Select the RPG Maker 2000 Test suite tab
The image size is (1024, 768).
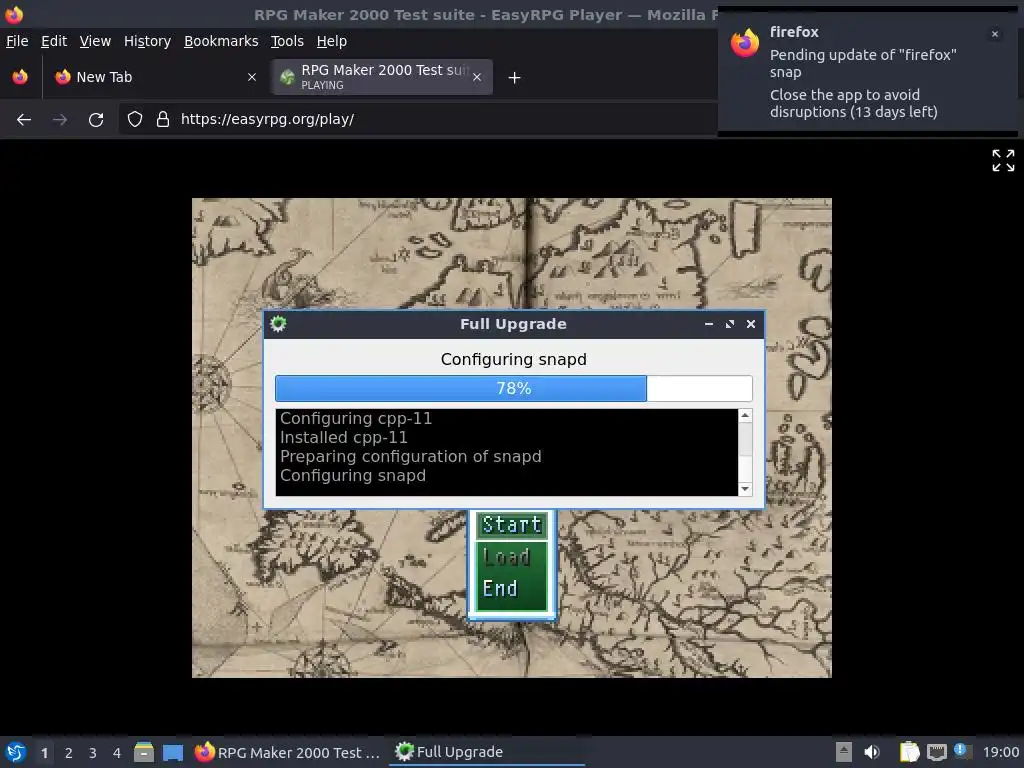[x=382, y=77]
